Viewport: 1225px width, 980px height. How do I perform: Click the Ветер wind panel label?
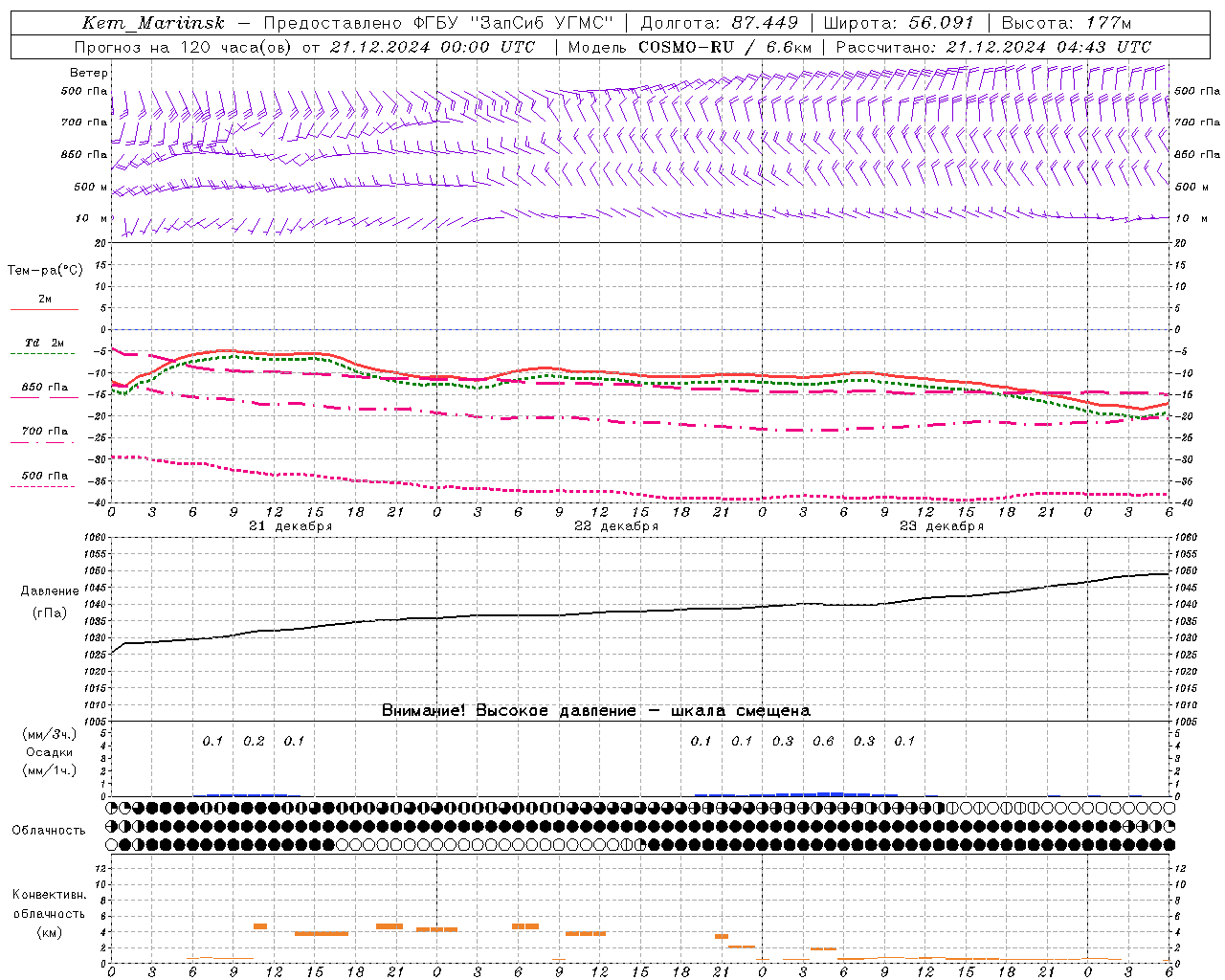coord(89,73)
